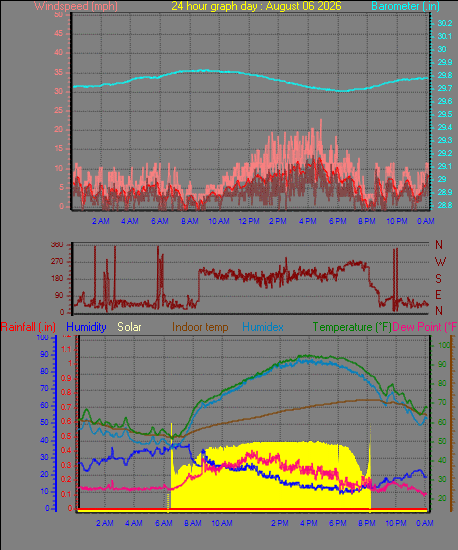Click the 12 PM tick on wind graph

pos(249,221)
